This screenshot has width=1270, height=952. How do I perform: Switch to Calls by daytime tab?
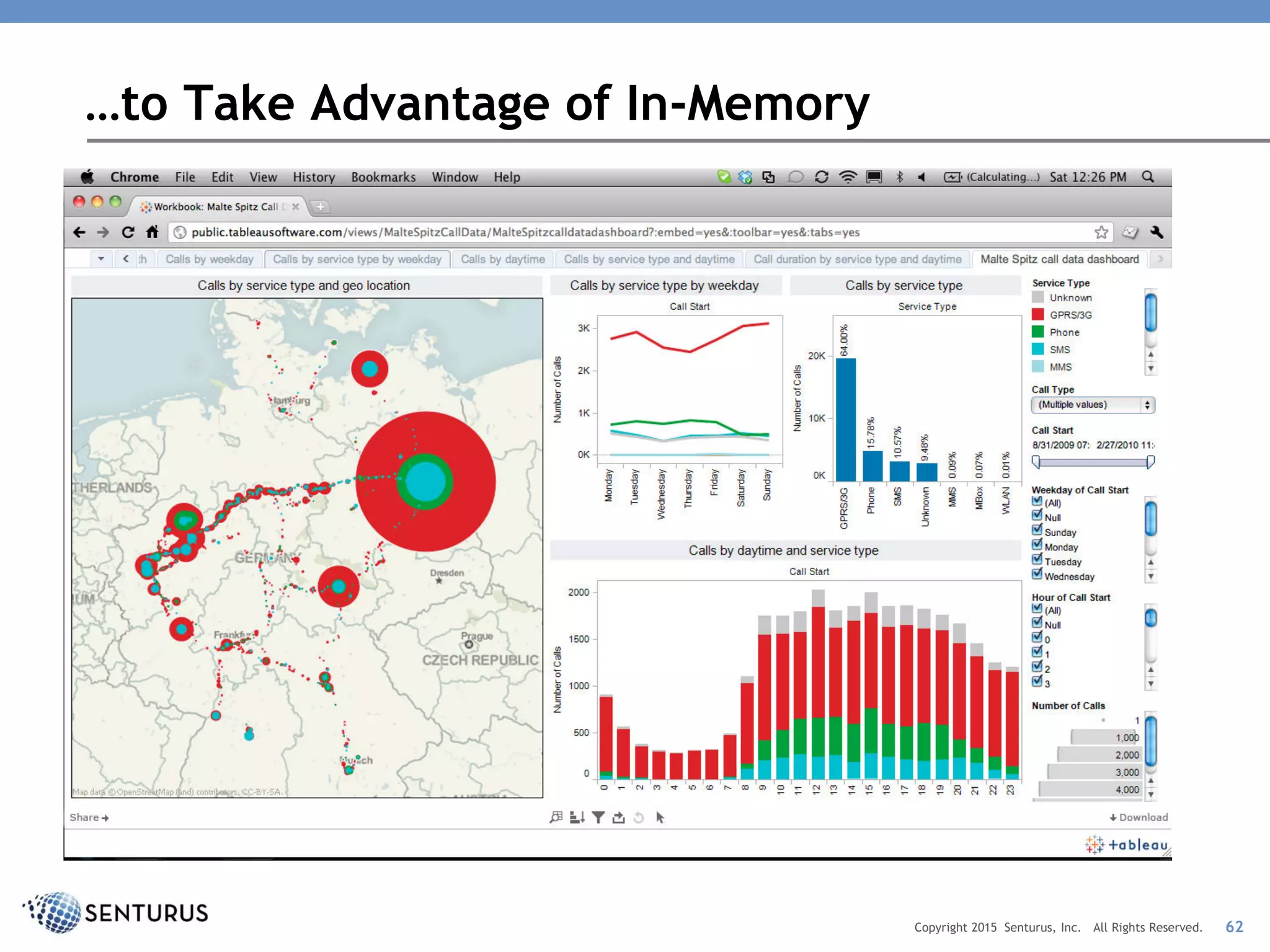click(503, 259)
